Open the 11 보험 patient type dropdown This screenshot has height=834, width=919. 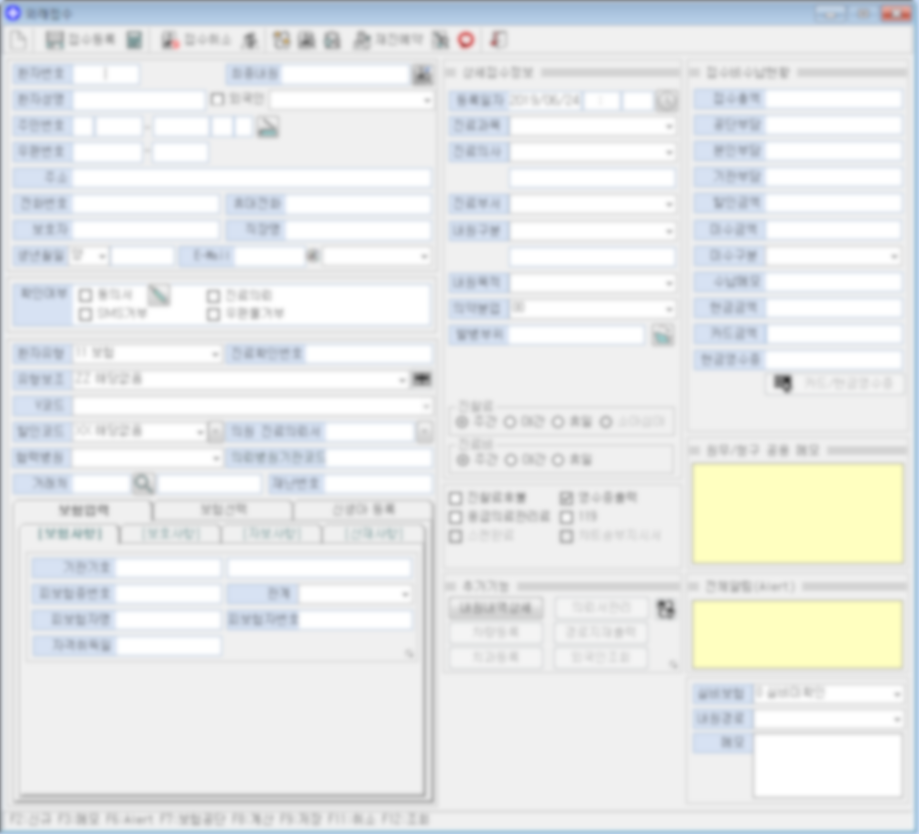147,353
